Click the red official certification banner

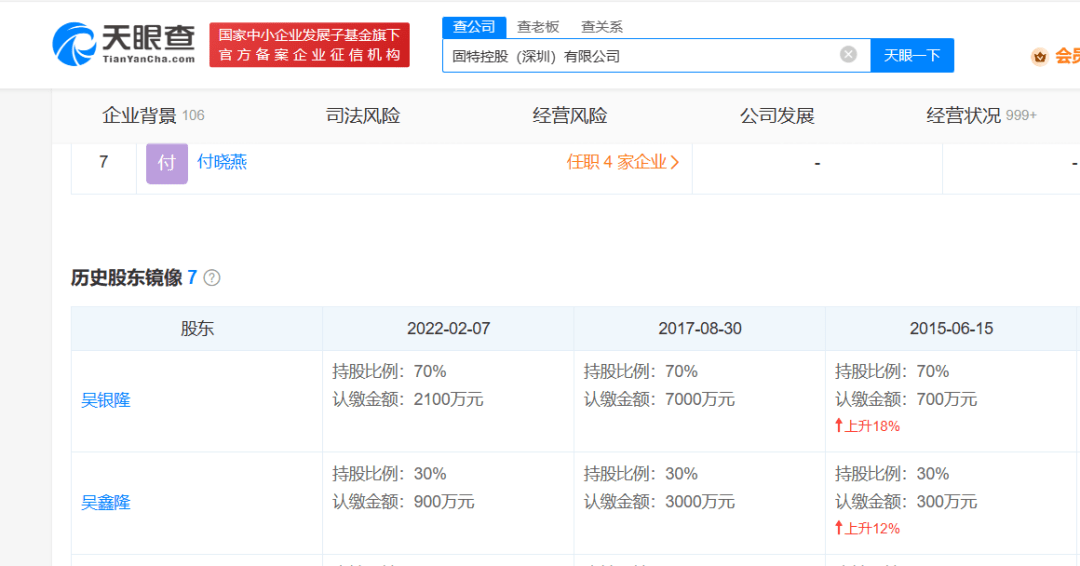[309, 45]
